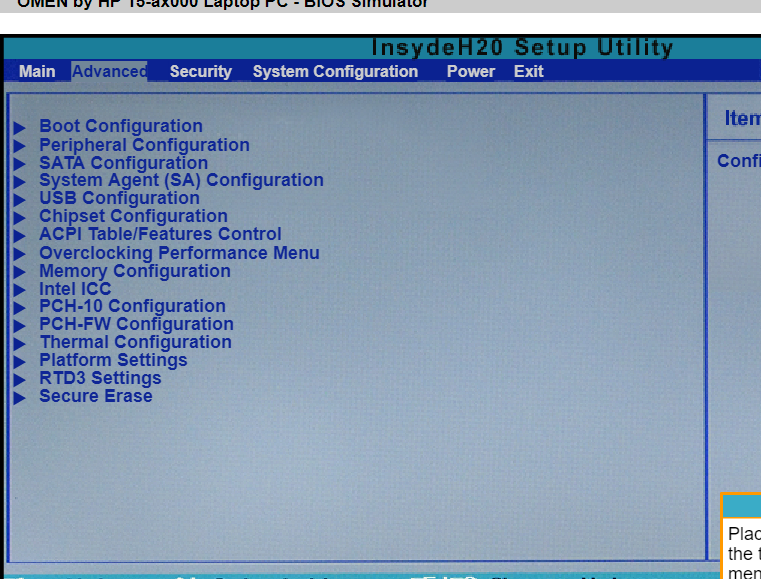The height and width of the screenshot is (579, 761).
Task: Click arrow beside Overclocking Performance Menu
Action: [19, 254]
